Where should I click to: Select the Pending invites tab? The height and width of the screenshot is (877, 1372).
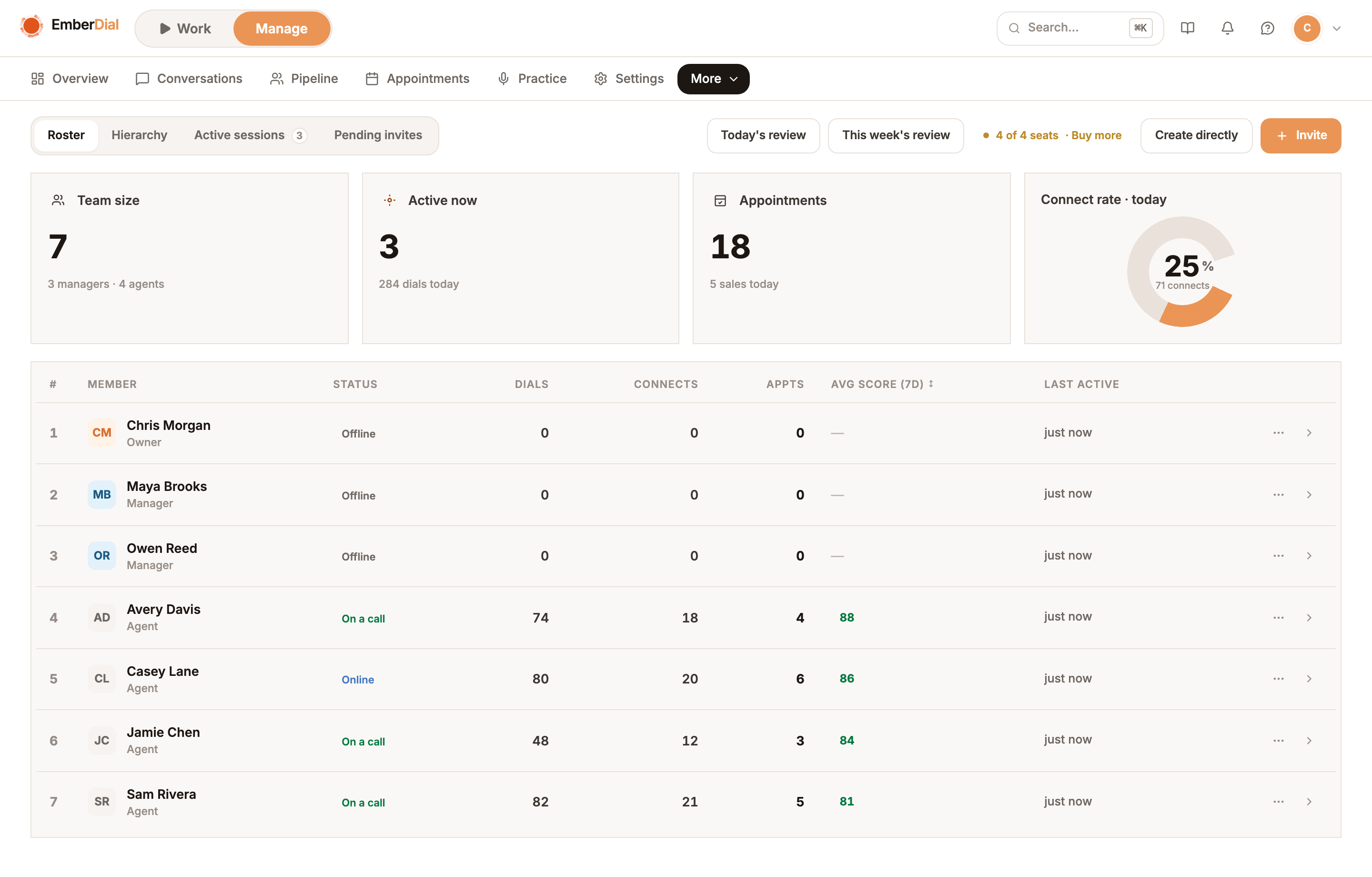click(x=378, y=135)
